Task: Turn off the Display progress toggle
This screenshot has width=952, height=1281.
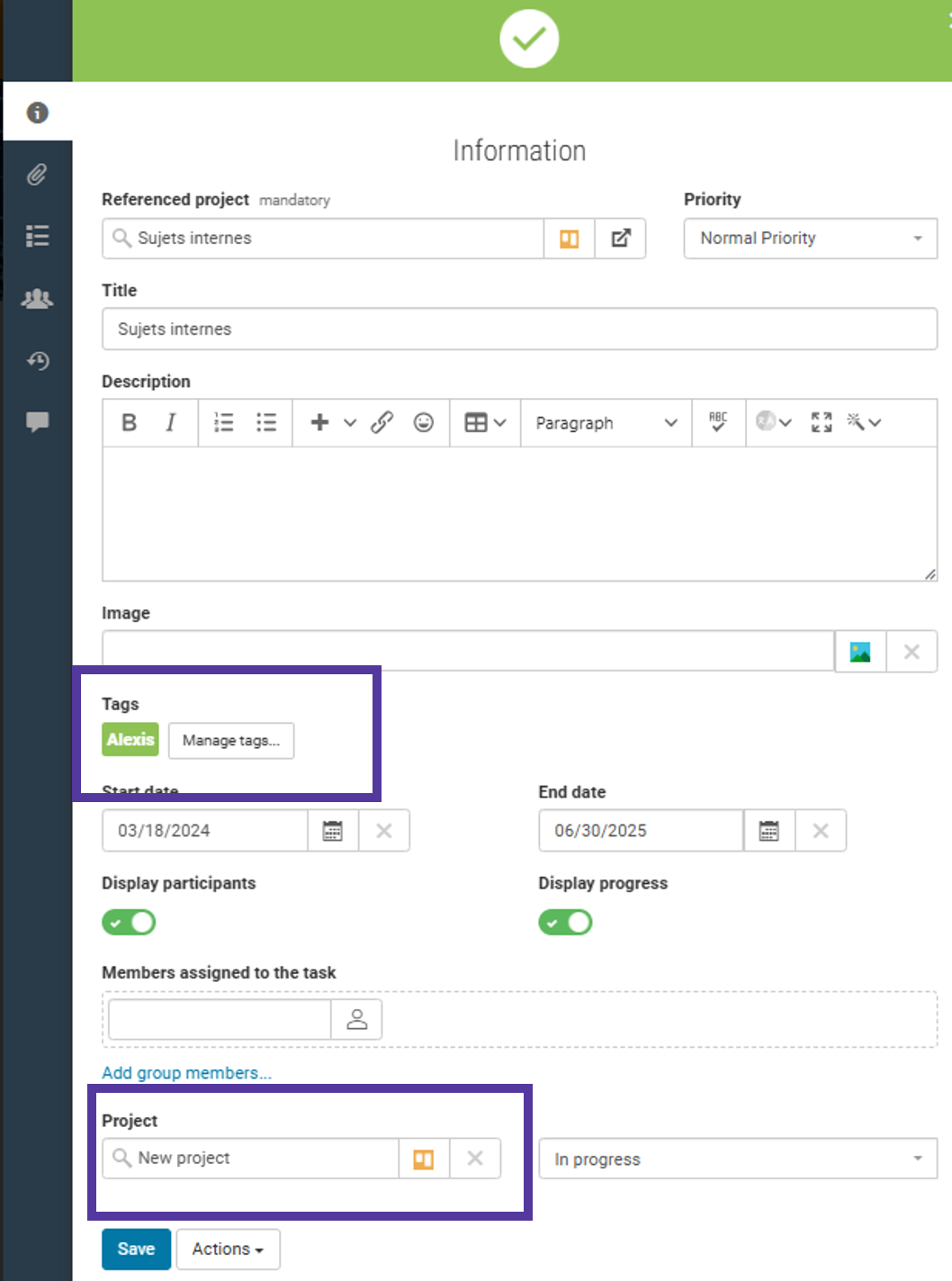Action: [x=565, y=923]
